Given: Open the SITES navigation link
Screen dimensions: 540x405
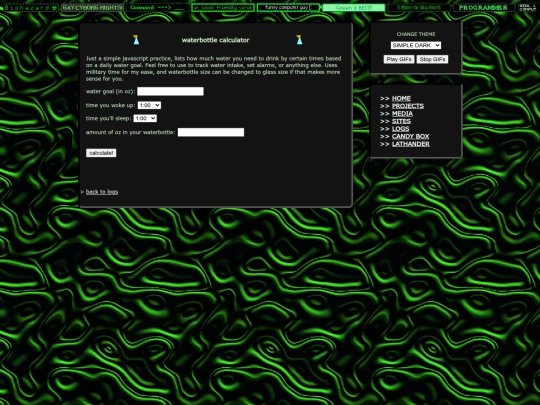Looking at the screenshot, I should click(x=401, y=121).
